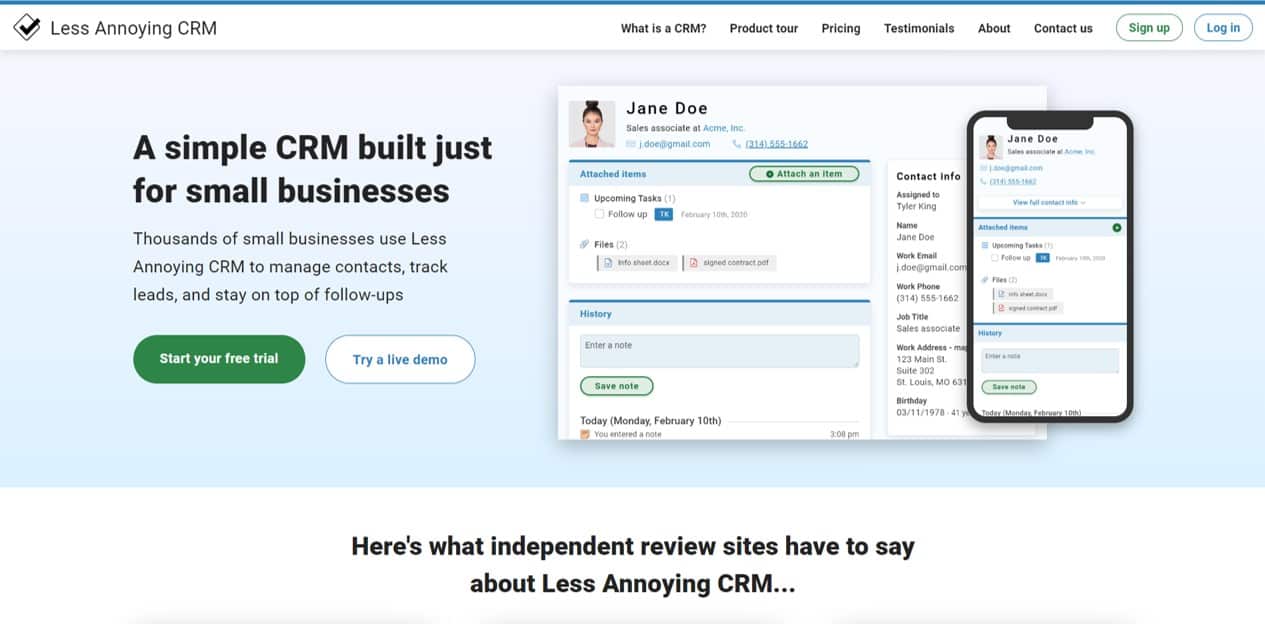Viewport: 1265px width, 624px height.
Task: Click the "123 Main St." address line
Action: coord(921,359)
